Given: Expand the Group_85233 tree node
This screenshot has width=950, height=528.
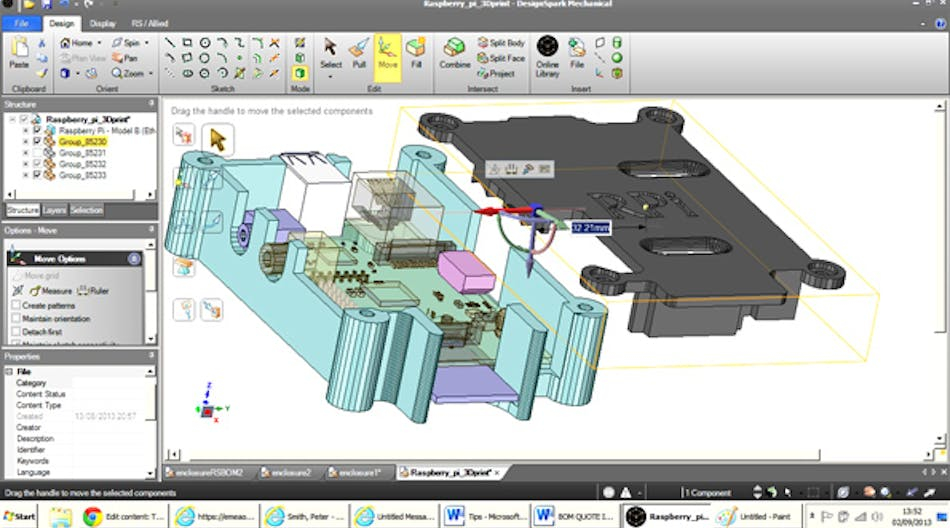Looking at the screenshot, I should [25, 175].
